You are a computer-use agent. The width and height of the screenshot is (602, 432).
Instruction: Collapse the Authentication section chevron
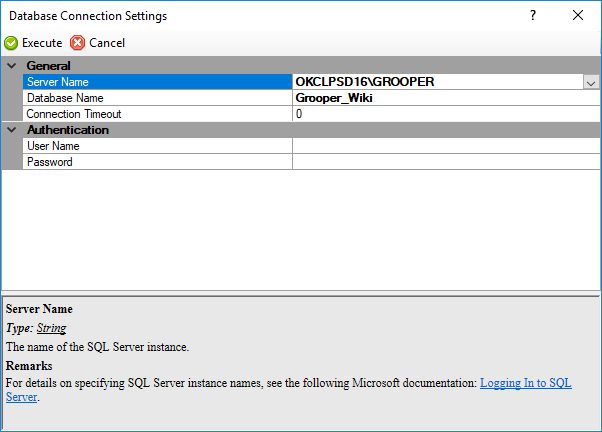tap(11, 130)
